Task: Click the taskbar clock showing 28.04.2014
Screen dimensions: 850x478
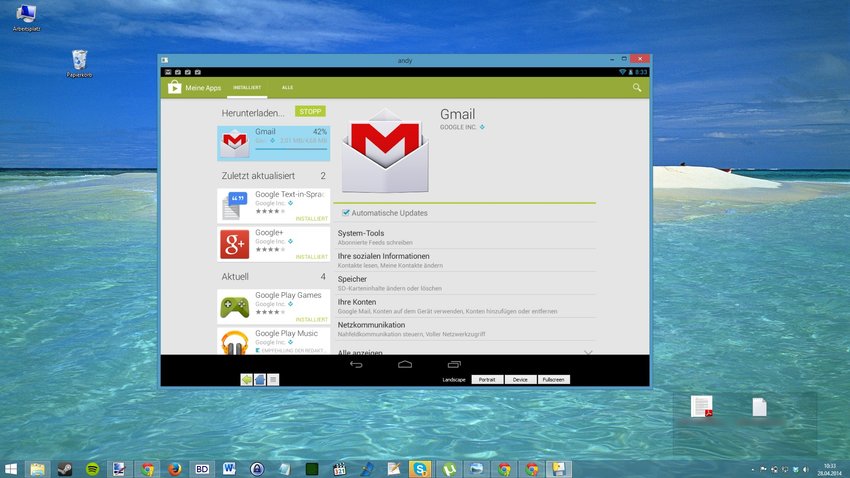Action: point(830,469)
